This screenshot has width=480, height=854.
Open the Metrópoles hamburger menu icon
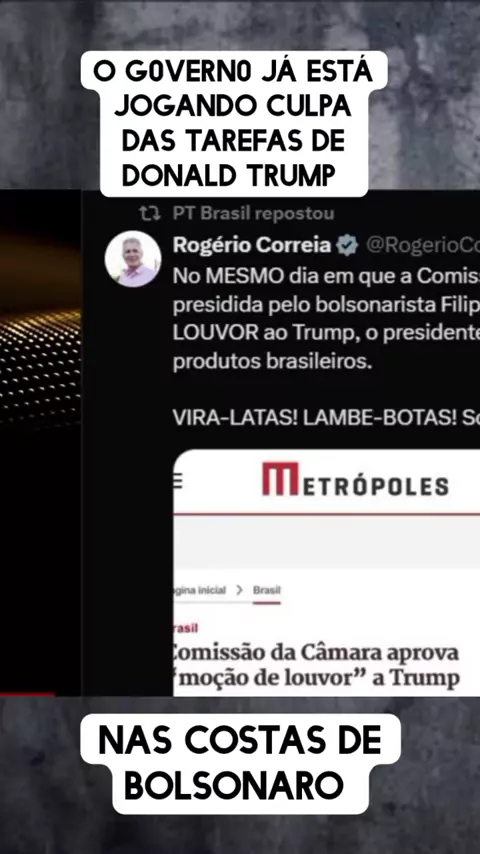tap(178, 481)
